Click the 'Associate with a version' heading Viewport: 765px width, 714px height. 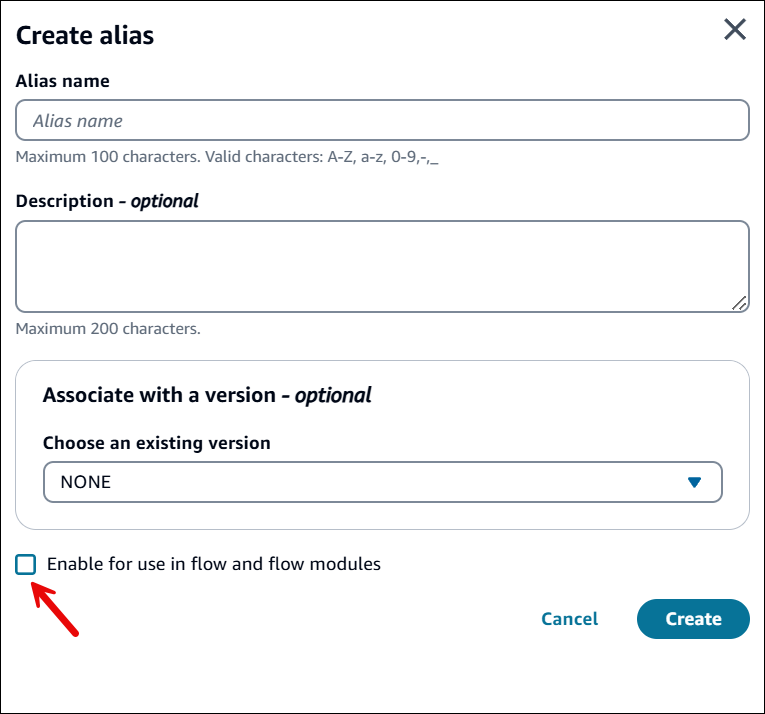tap(207, 395)
